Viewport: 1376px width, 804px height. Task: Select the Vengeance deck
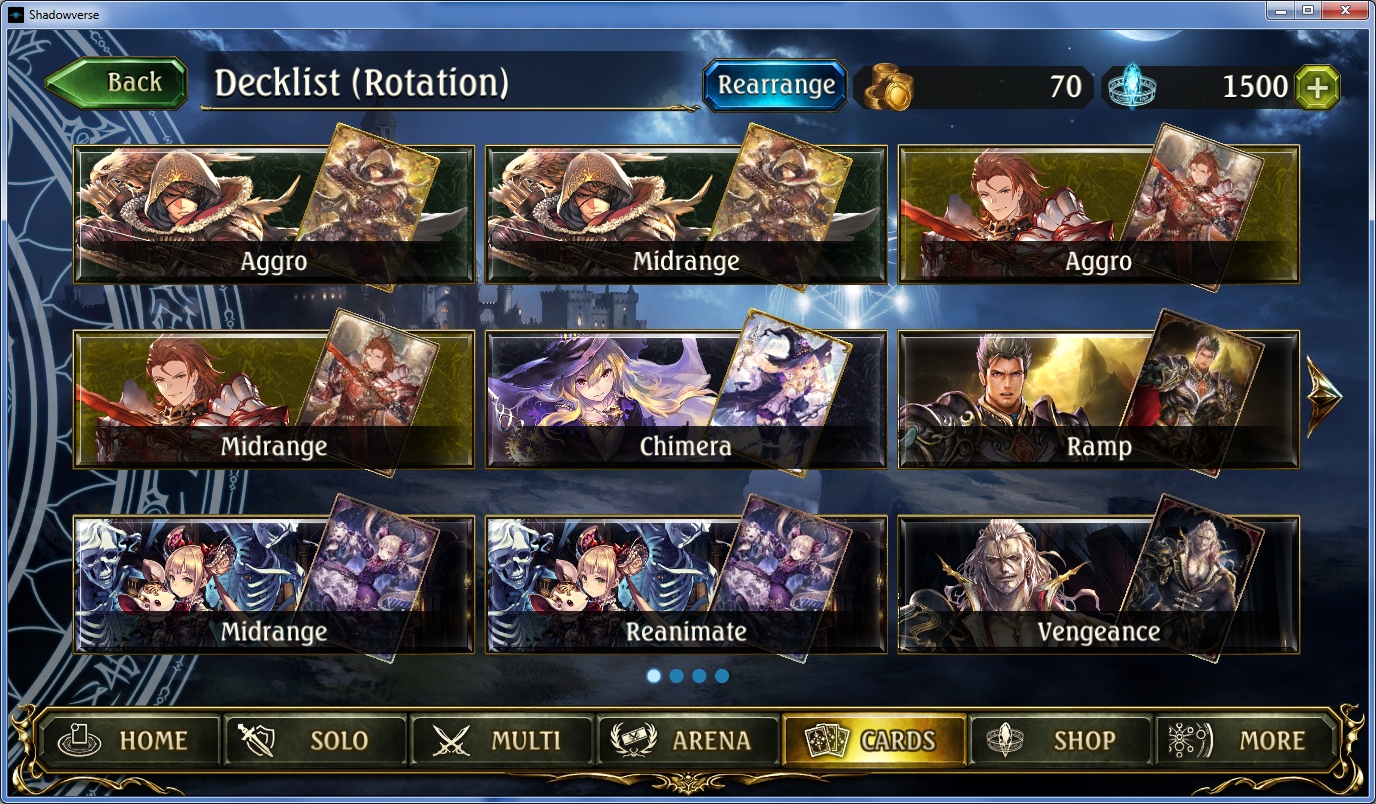[1099, 585]
